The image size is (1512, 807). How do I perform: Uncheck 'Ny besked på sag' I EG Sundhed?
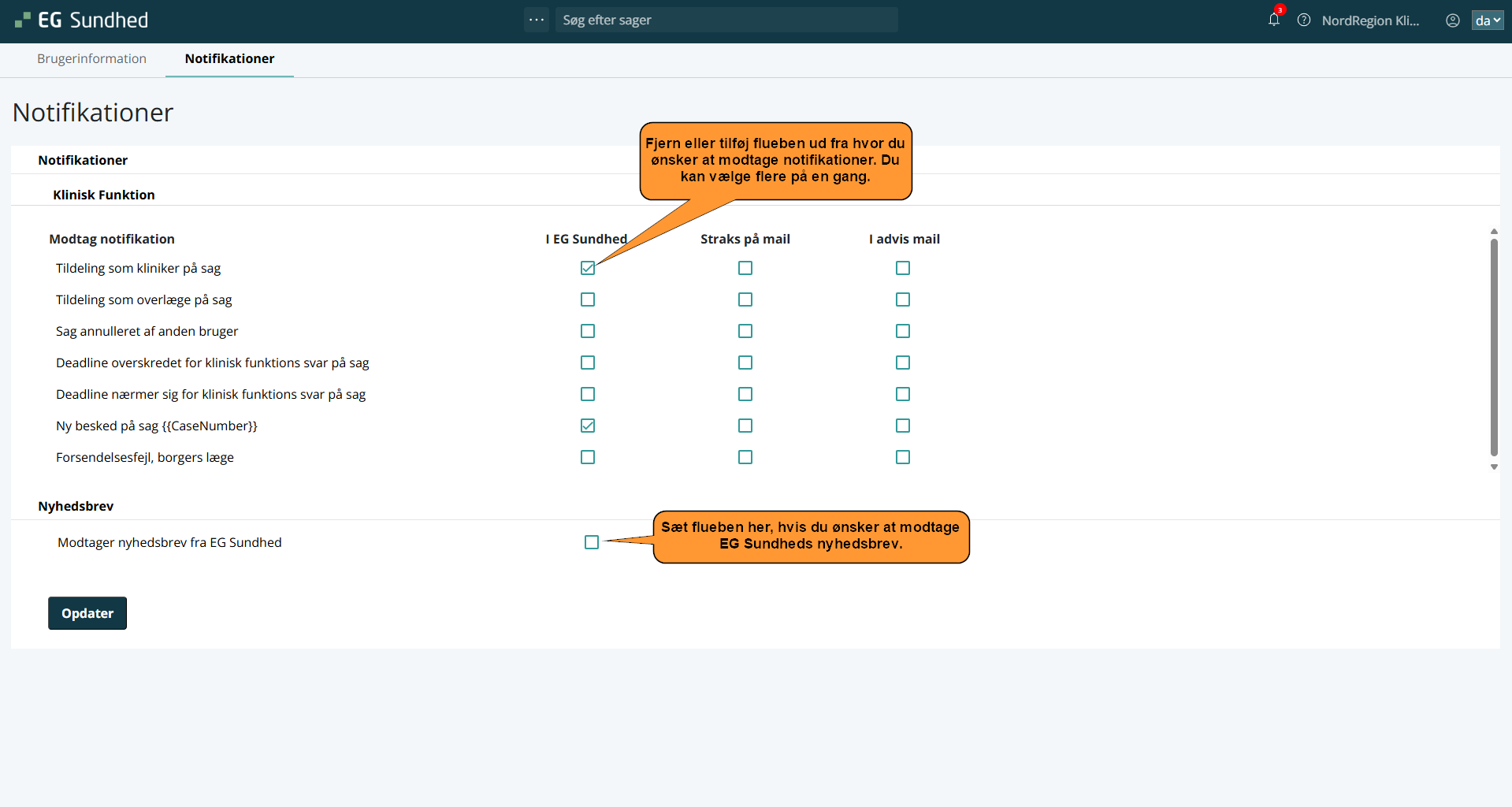[x=588, y=426]
